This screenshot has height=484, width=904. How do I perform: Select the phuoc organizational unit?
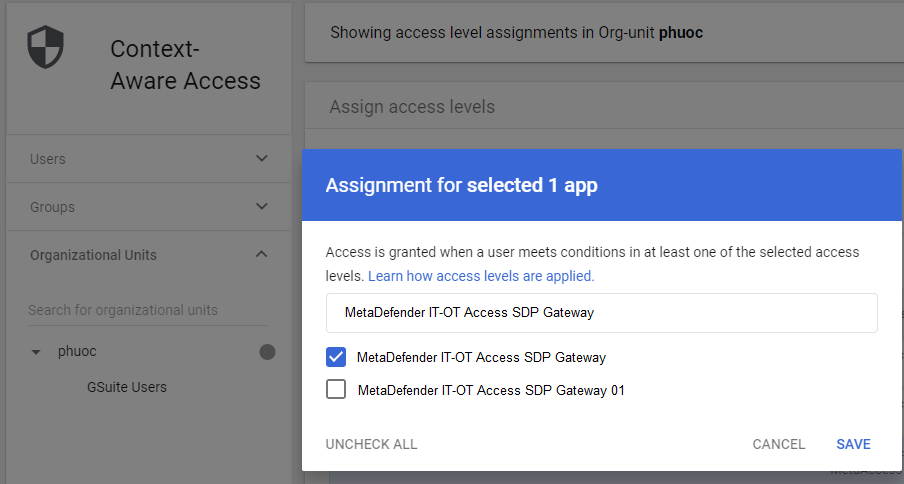click(77, 352)
